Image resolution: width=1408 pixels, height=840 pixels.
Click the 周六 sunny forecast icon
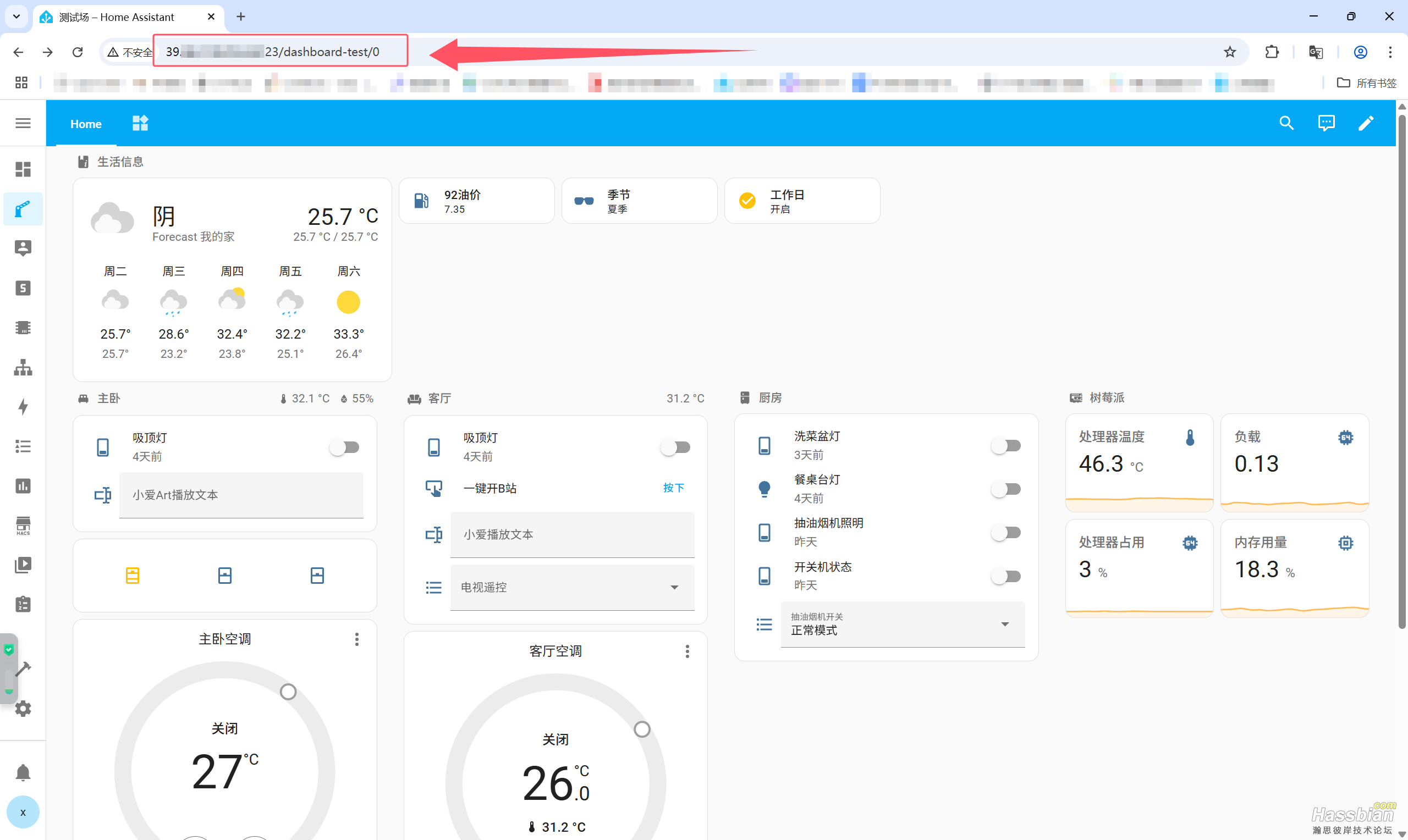tap(348, 302)
